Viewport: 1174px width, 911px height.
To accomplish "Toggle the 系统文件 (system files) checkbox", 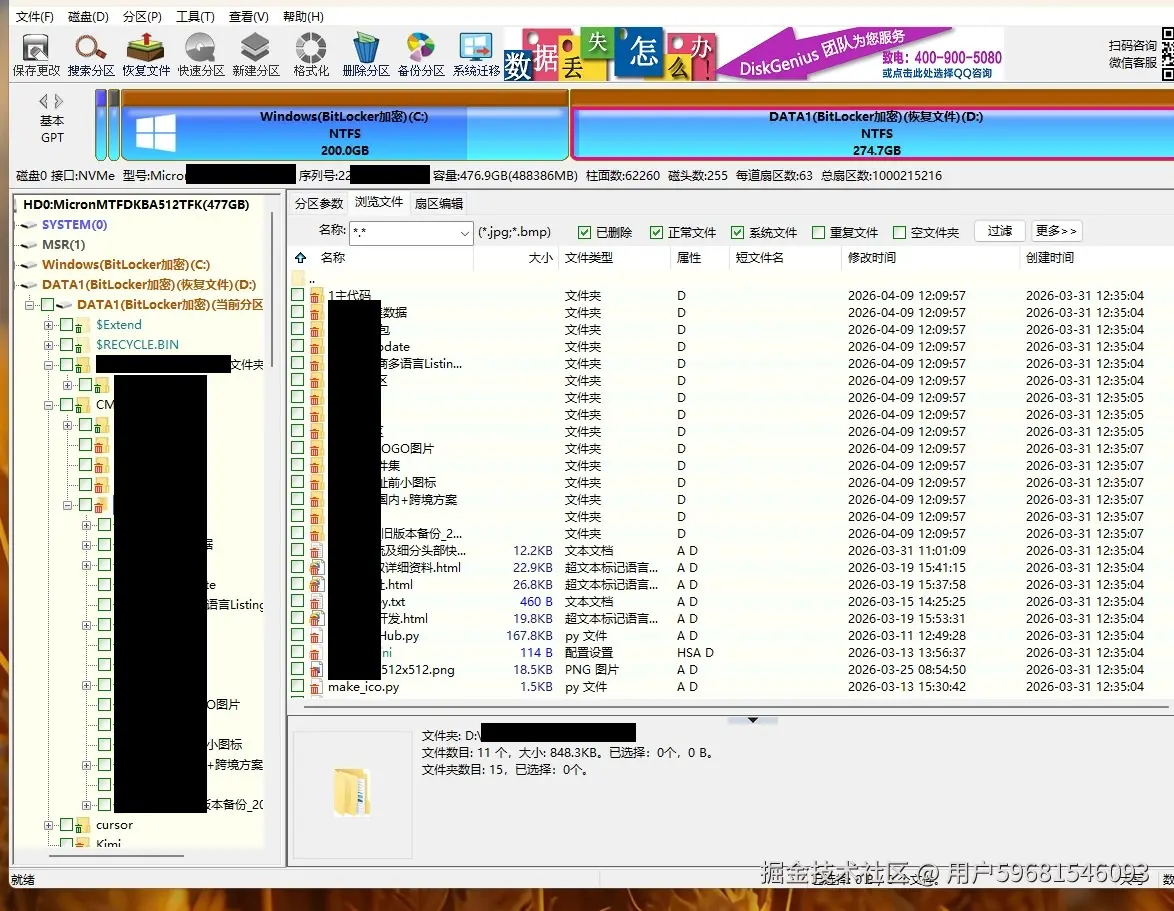I will pos(737,232).
